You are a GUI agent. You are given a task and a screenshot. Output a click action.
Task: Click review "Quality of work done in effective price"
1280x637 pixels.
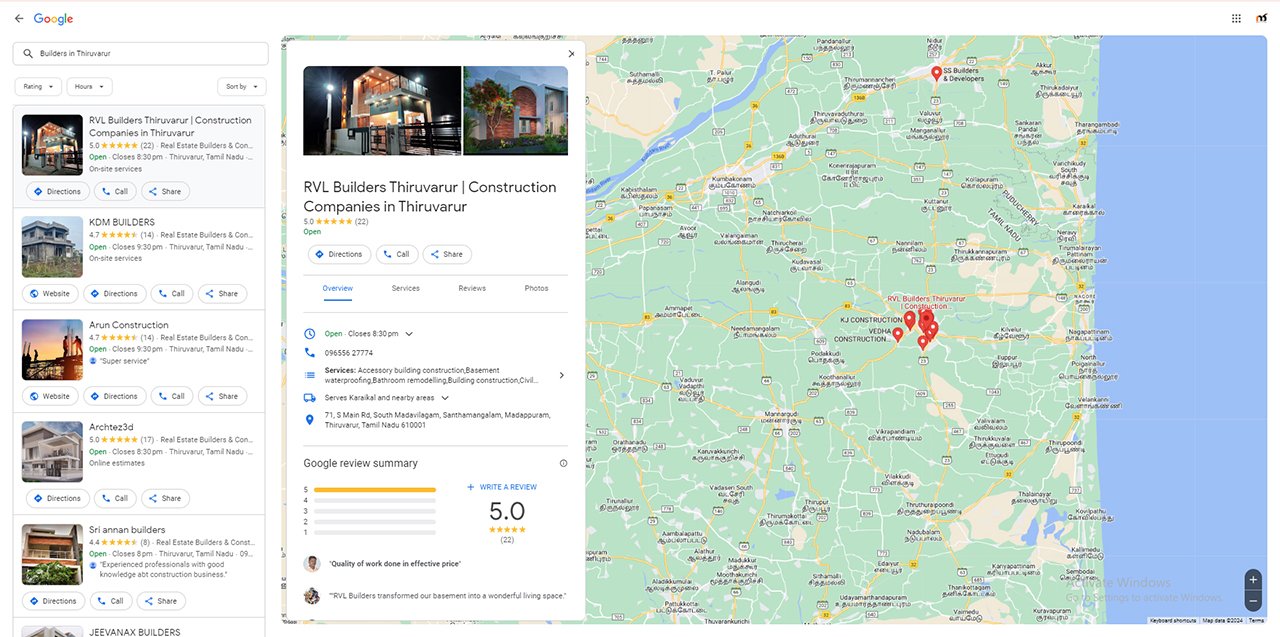[x=395, y=564]
